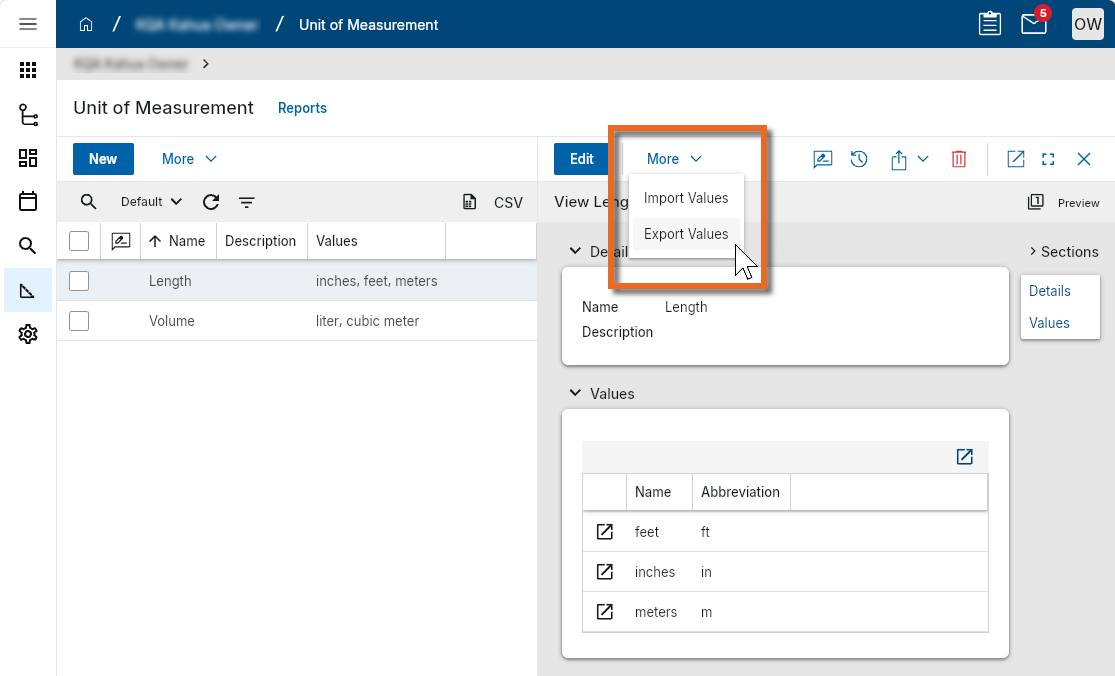
Task: Toggle full screen for detail panel
Action: pos(1048,159)
